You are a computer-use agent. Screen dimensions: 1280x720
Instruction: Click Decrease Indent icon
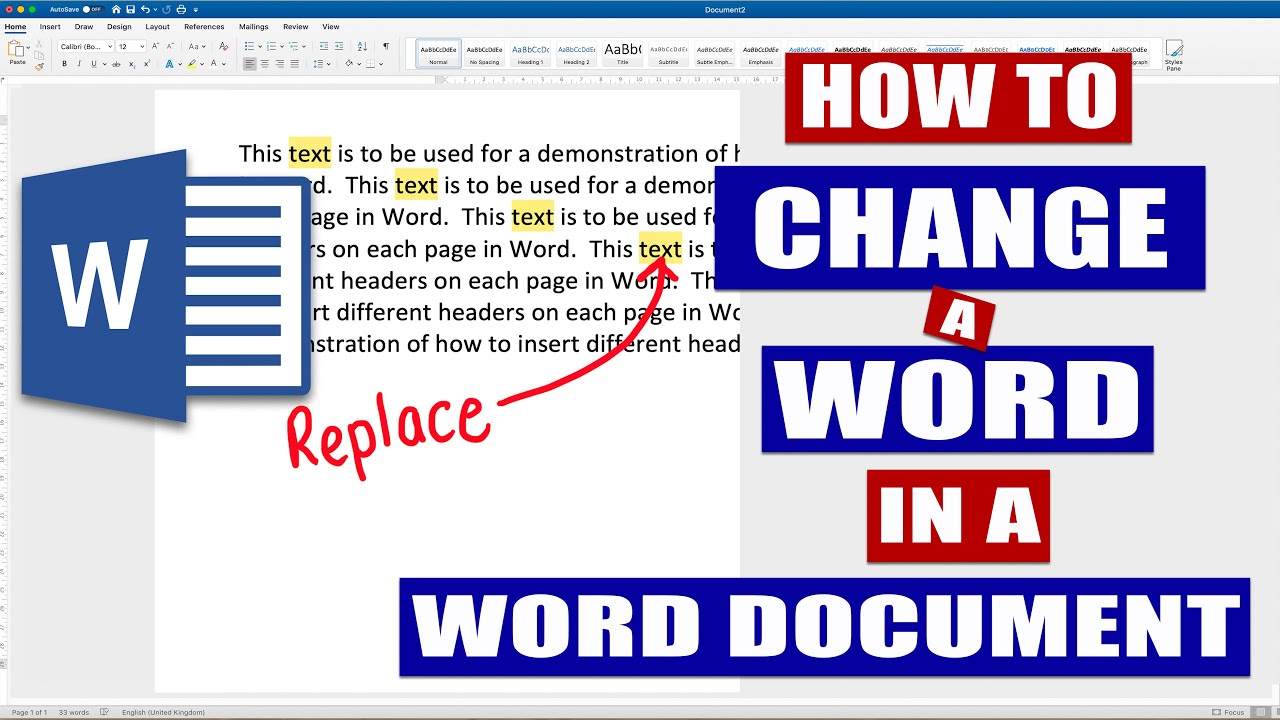(324, 47)
